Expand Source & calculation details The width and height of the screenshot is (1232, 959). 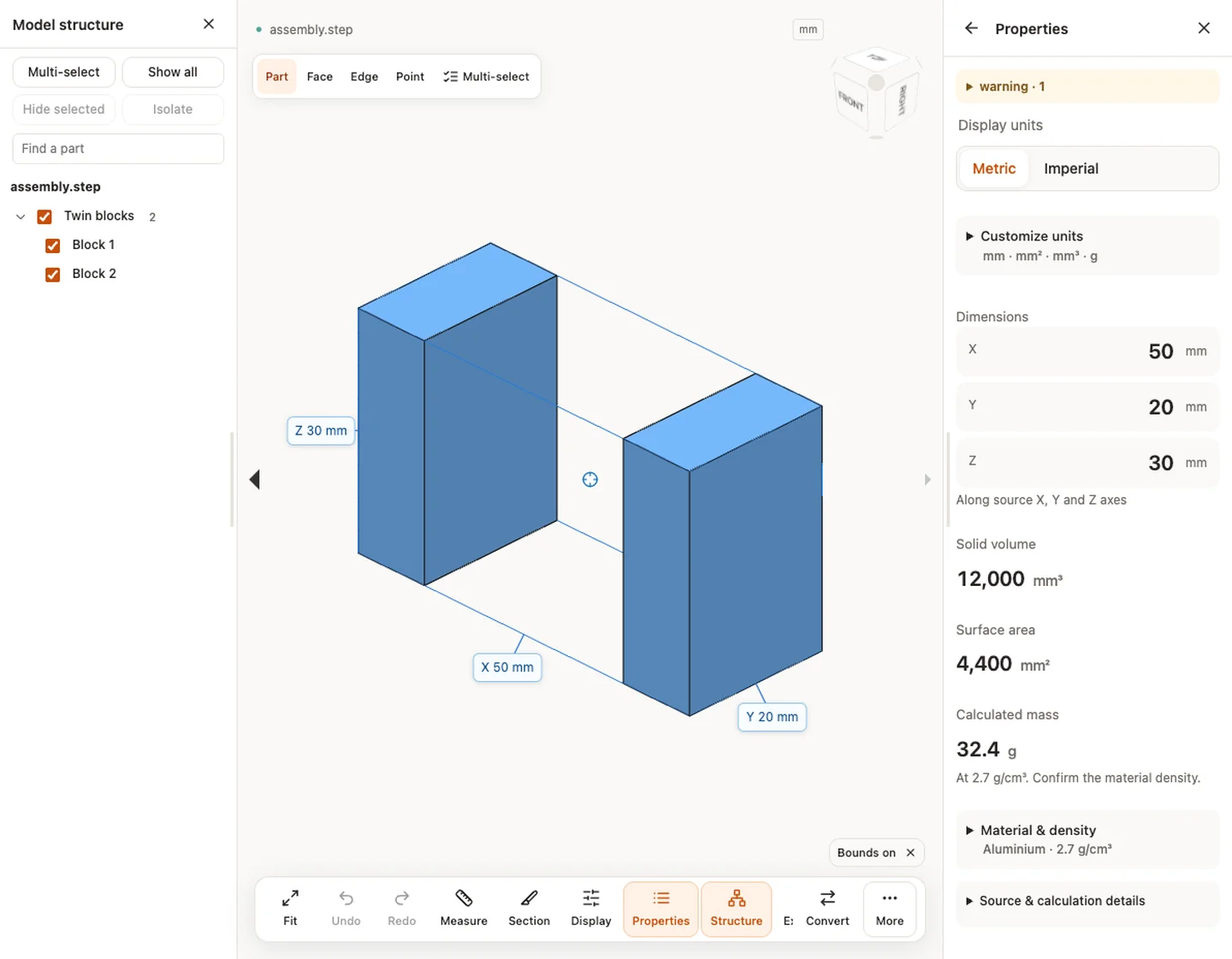pyautogui.click(x=1087, y=902)
